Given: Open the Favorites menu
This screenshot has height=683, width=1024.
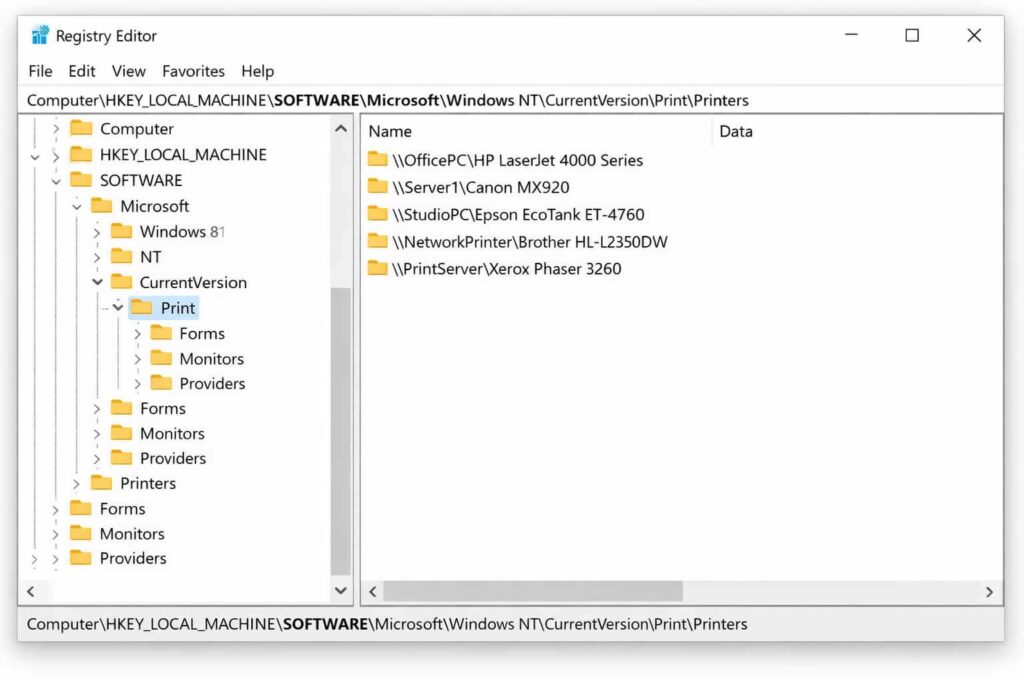Looking at the screenshot, I should 193,71.
